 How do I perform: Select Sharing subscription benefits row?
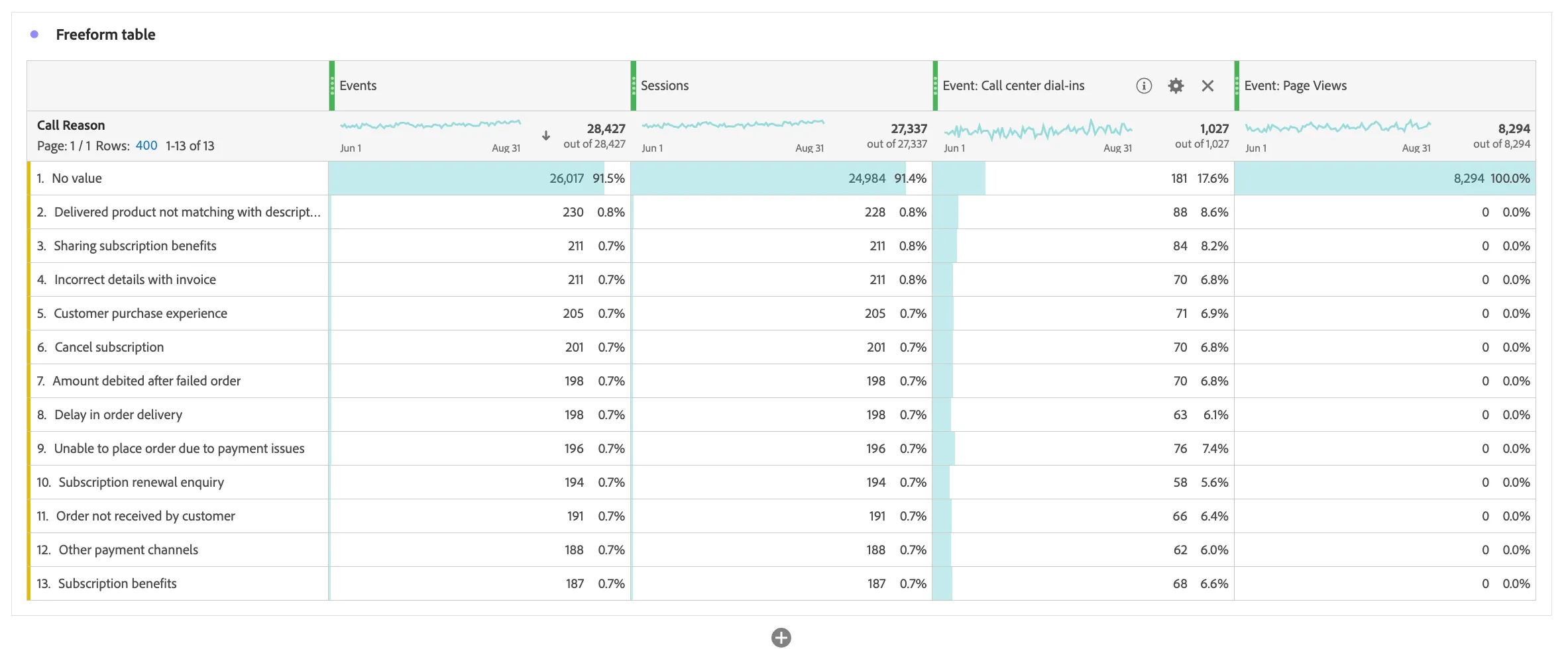178,246
